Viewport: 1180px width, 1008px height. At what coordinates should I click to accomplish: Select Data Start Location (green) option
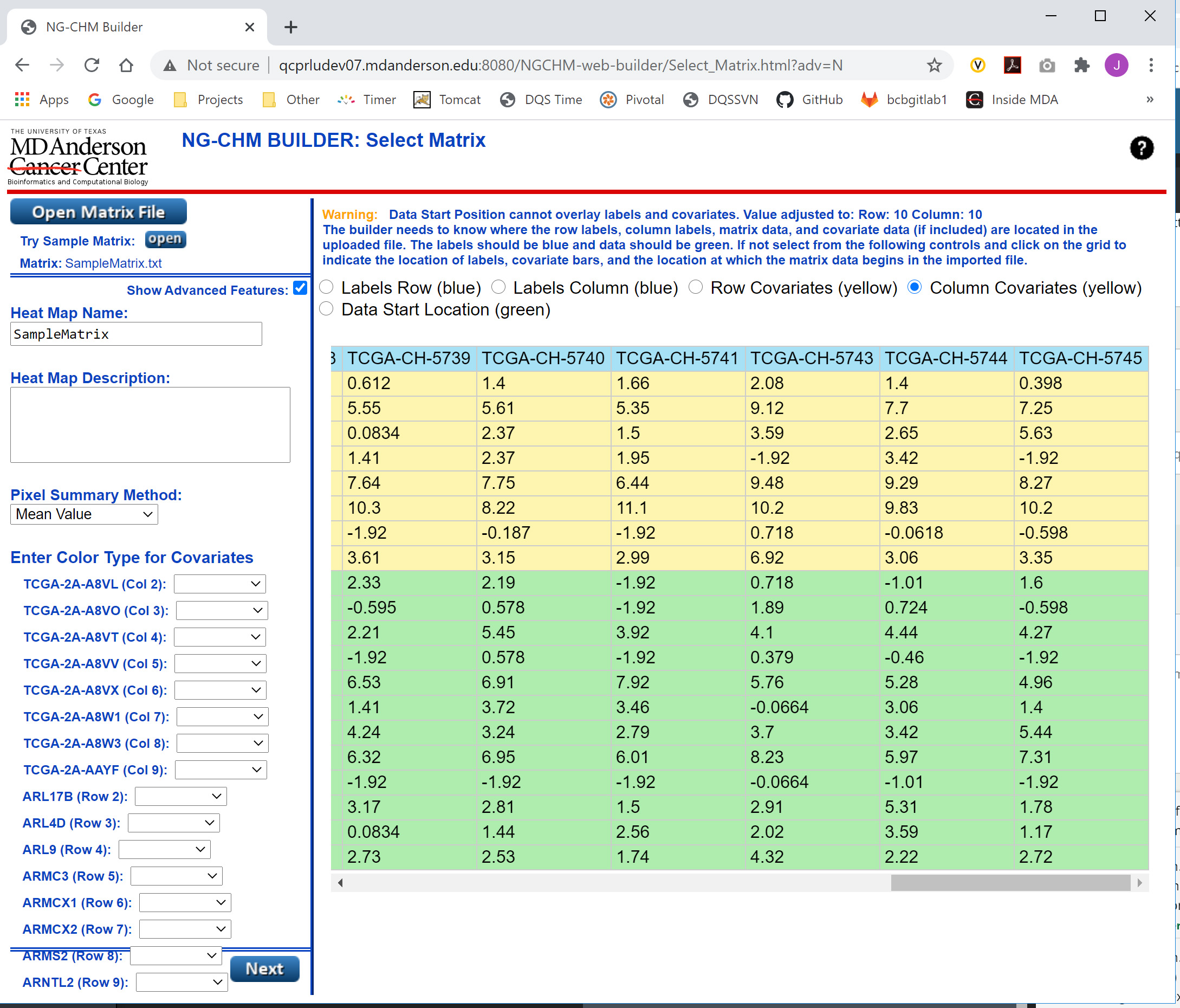click(x=326, y=309)
